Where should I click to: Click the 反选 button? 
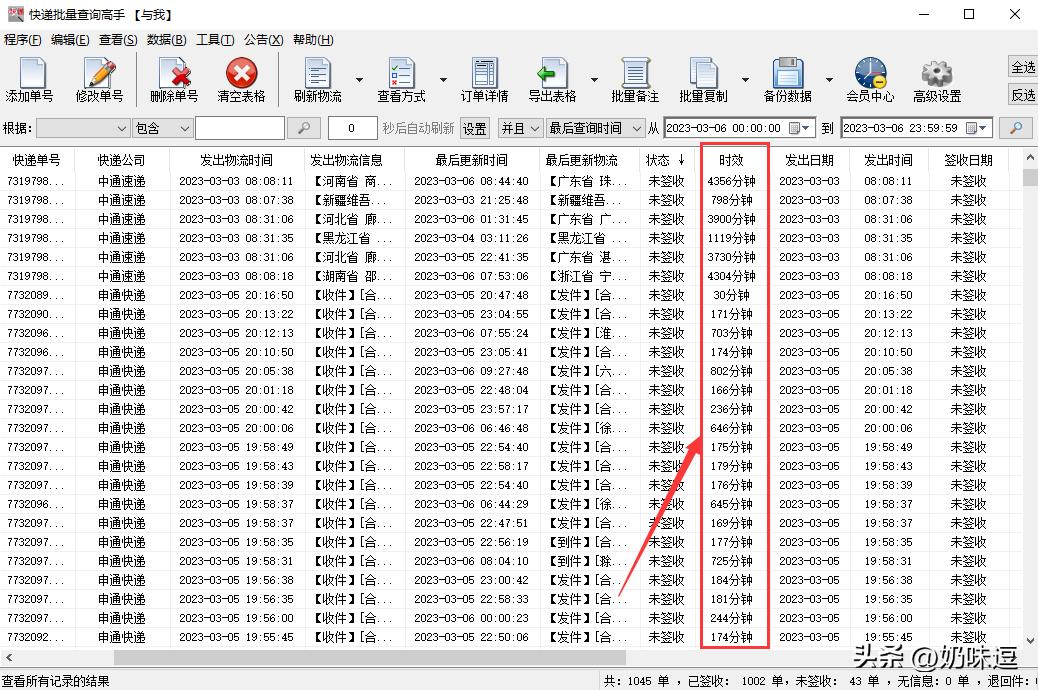pos(1023,95)
